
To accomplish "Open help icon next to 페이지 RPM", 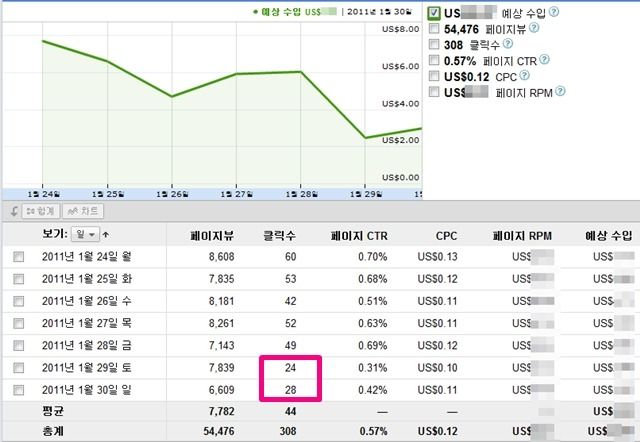I will coord(560,91).
